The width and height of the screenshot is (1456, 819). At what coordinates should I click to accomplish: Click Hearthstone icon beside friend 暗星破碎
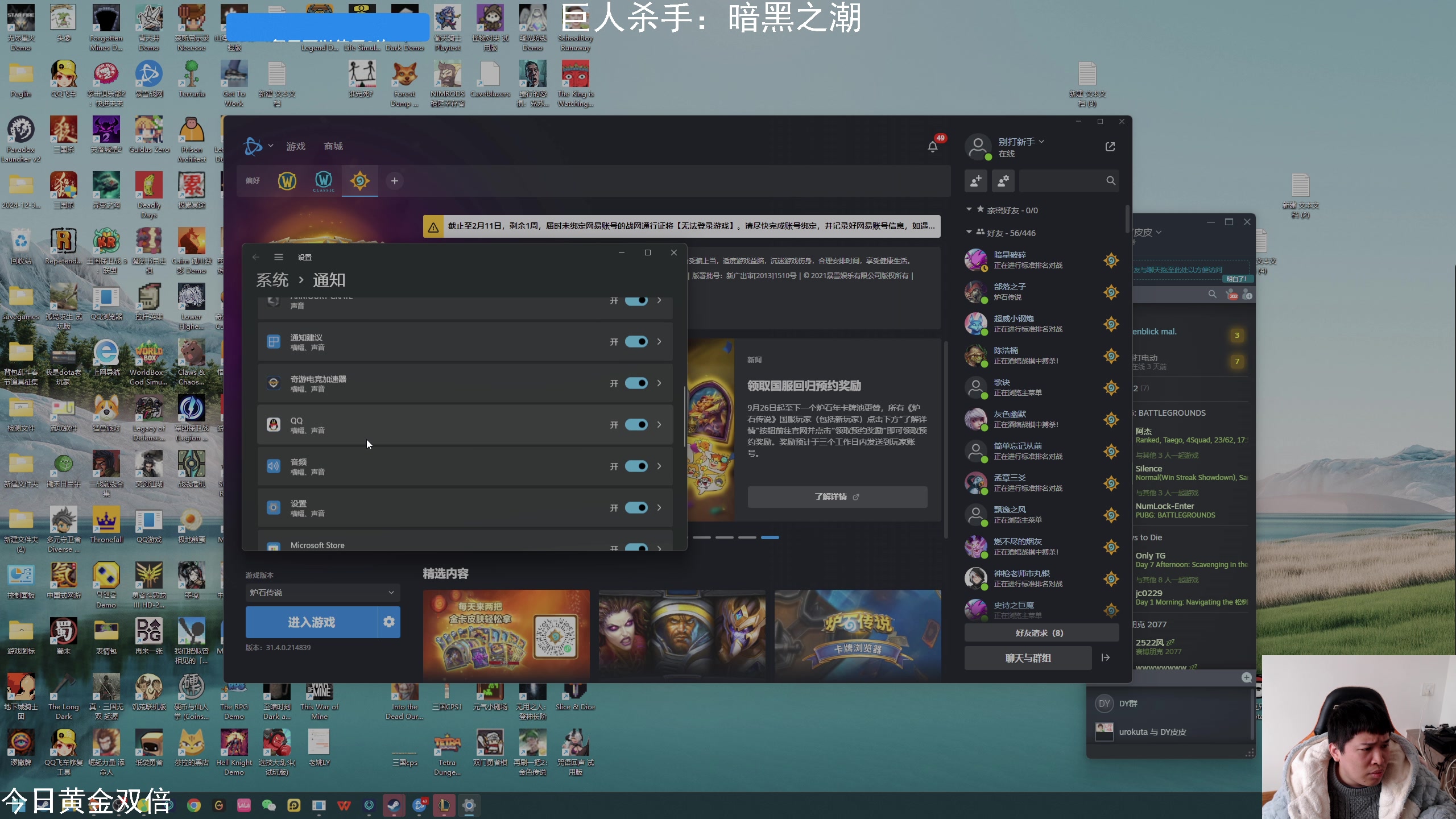pos(1111,260)
